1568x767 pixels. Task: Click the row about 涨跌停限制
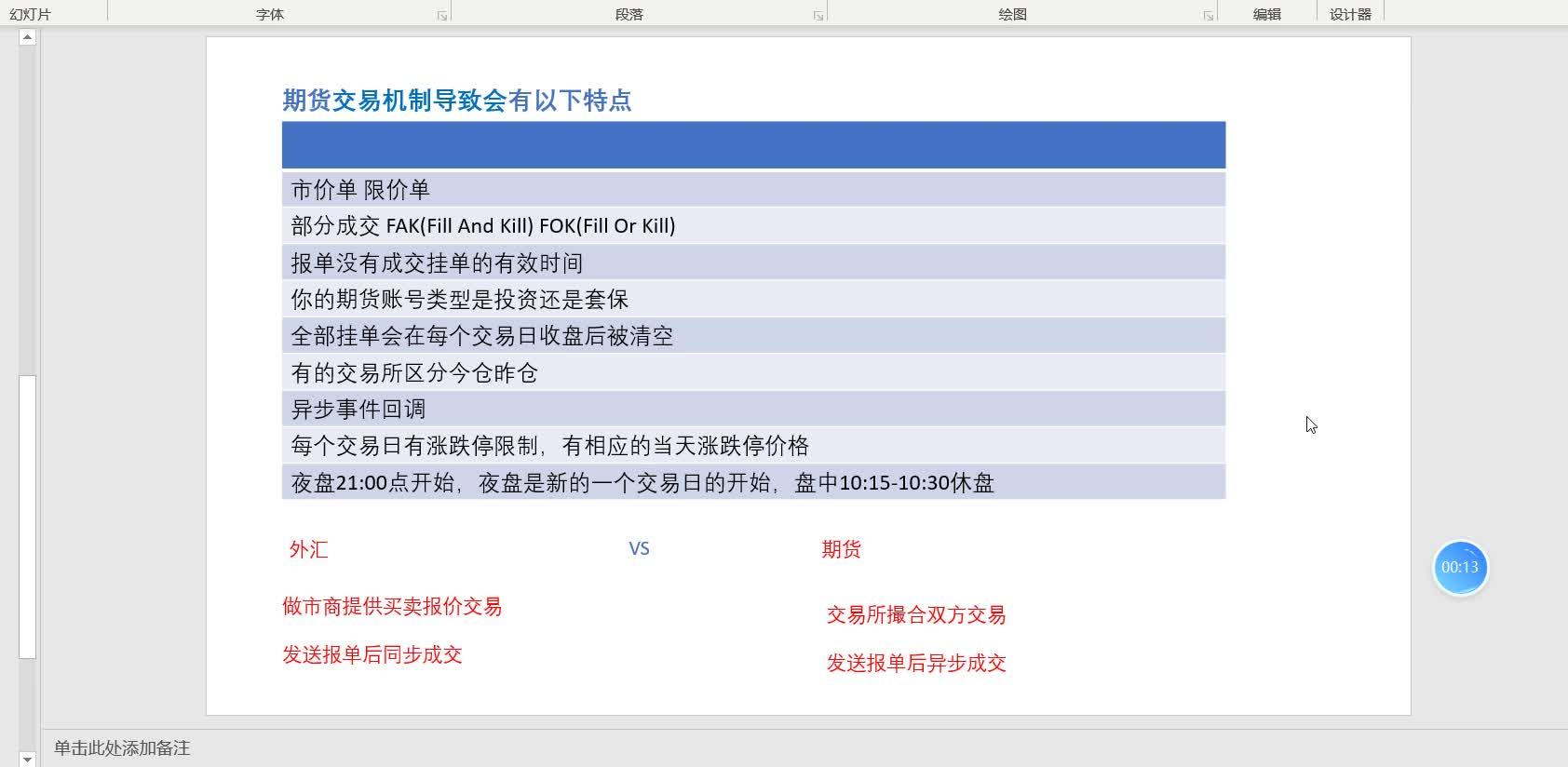(x=753, y=446)
